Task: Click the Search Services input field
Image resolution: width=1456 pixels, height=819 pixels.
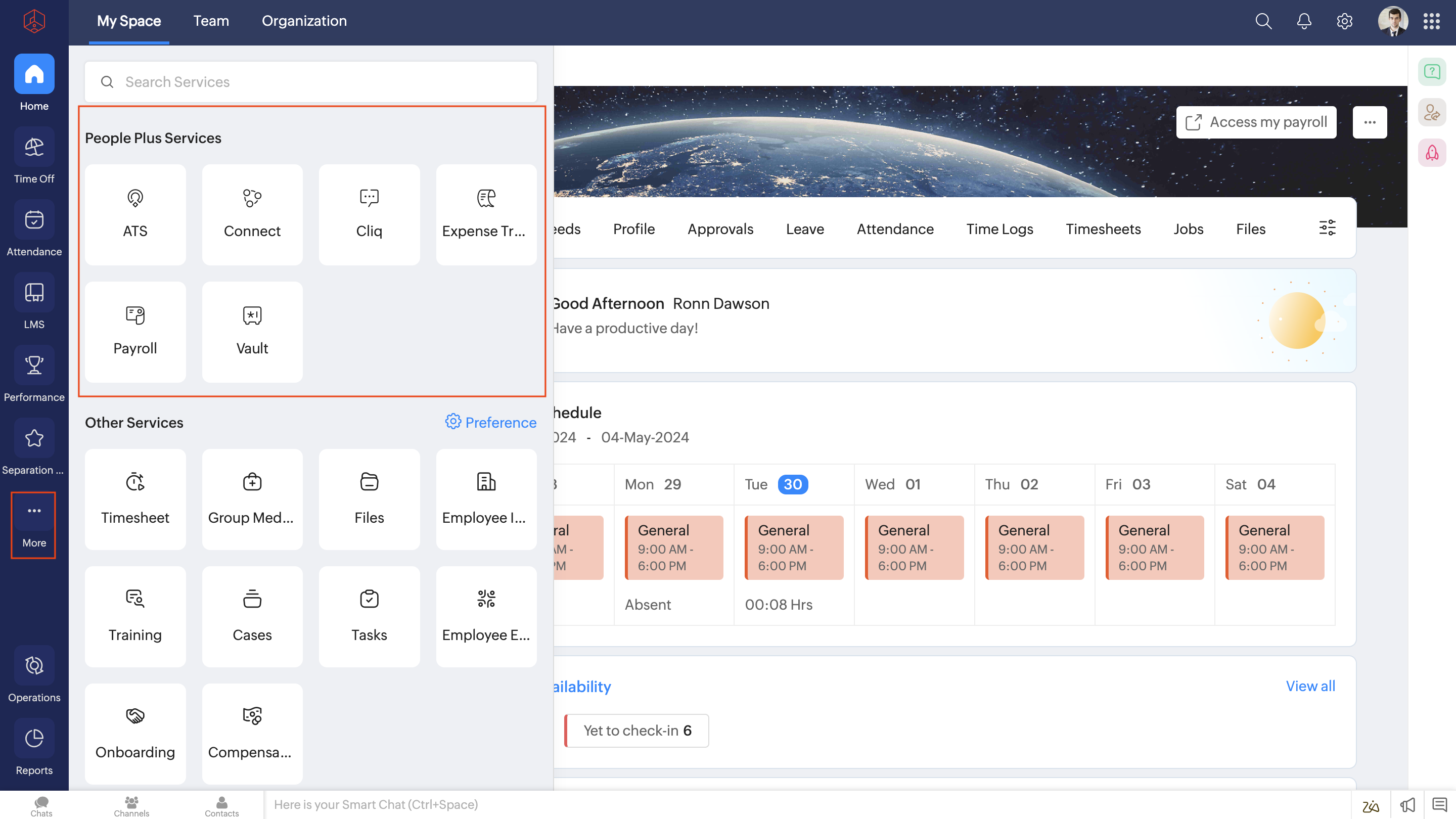Action: [311, 82]
